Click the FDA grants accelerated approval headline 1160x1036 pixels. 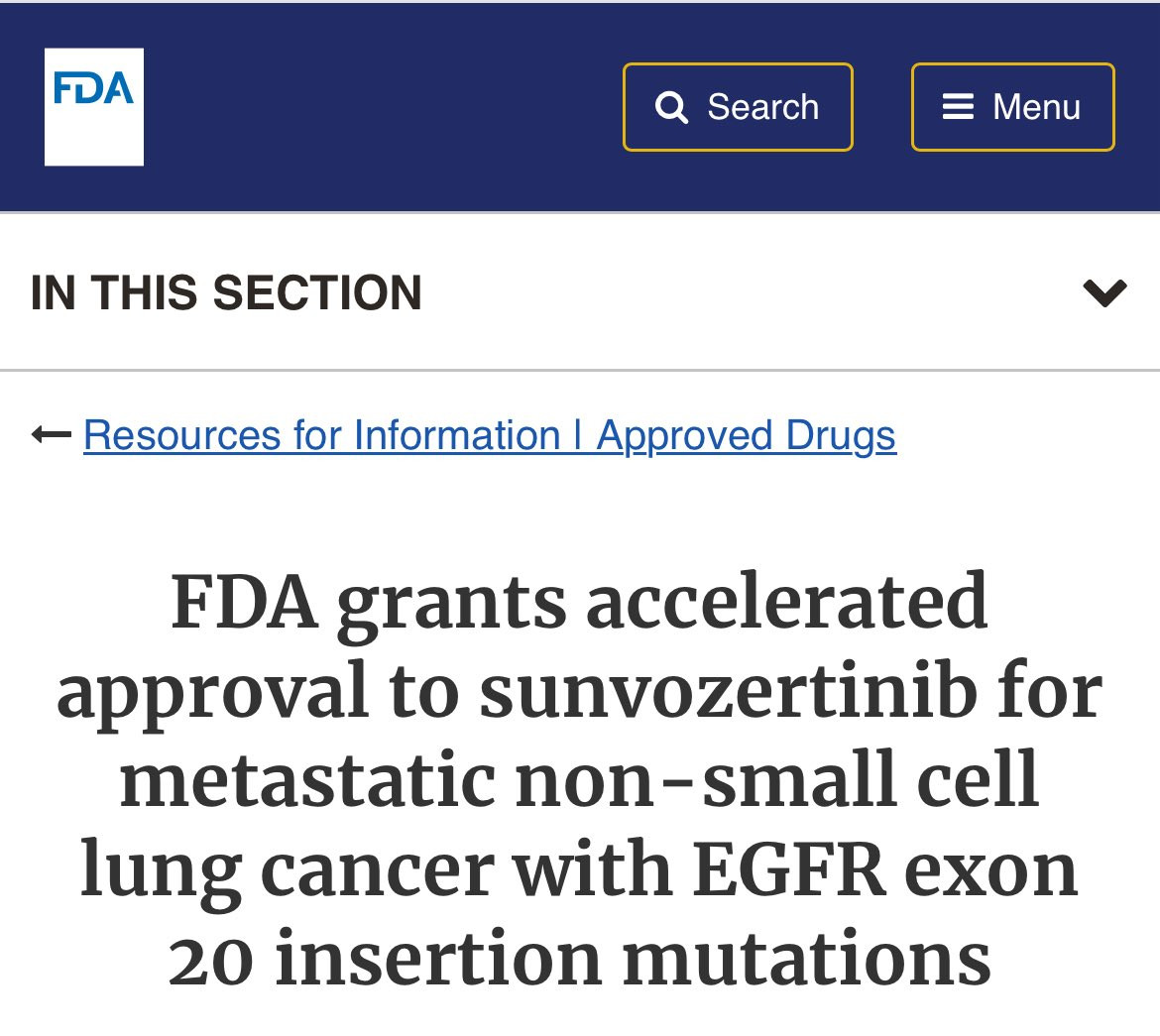[579, 778]
